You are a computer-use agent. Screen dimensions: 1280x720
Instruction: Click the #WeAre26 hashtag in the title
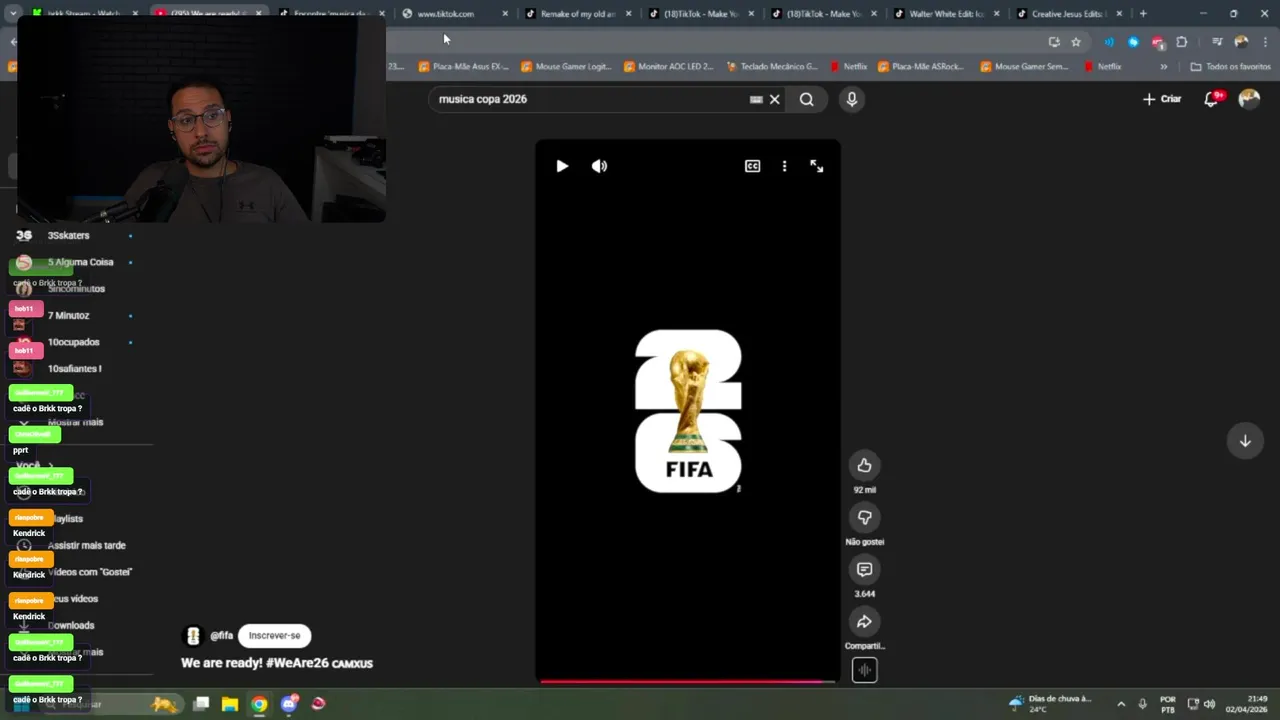(297, 663)
